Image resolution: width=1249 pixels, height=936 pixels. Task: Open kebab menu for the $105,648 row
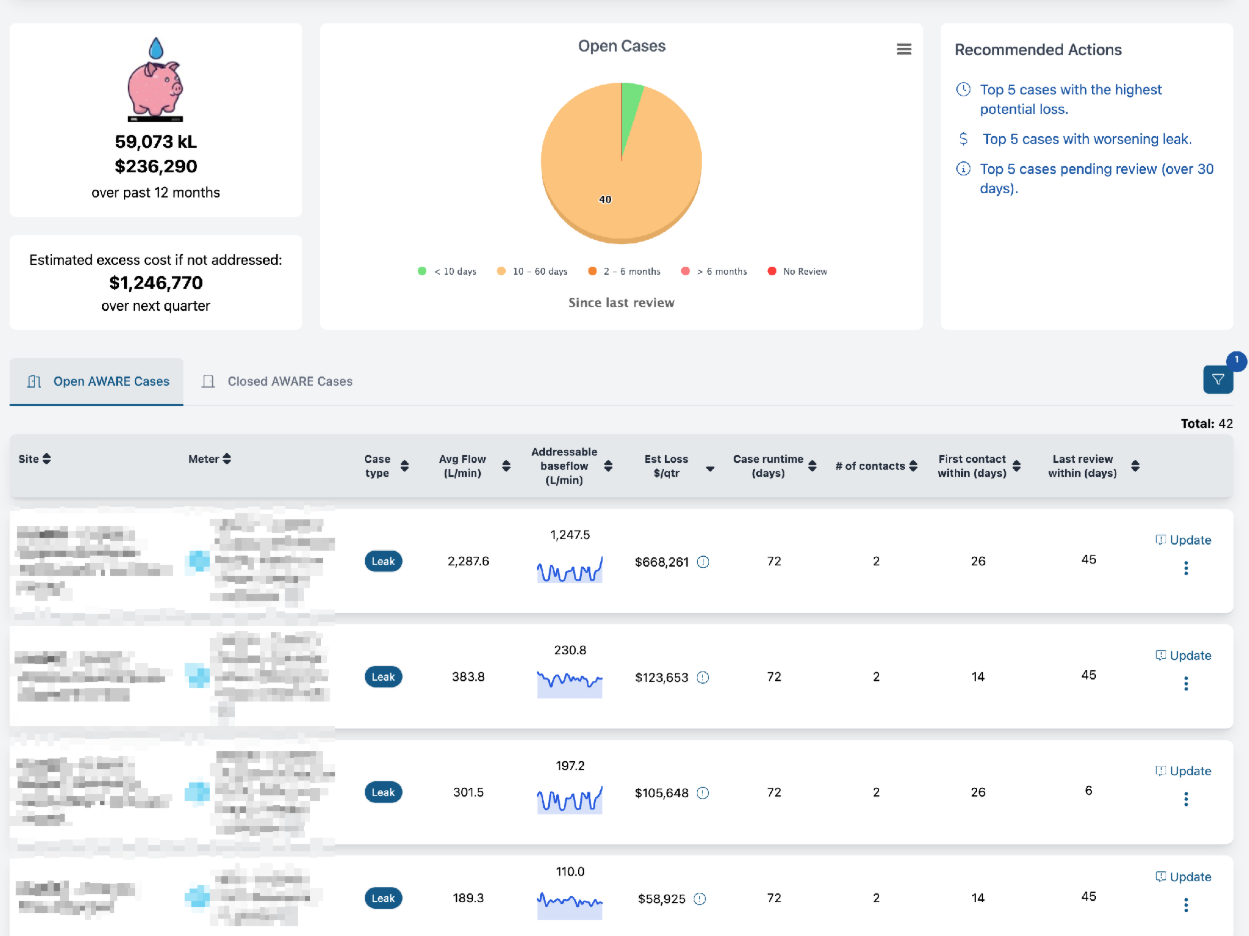[1186, 799]
